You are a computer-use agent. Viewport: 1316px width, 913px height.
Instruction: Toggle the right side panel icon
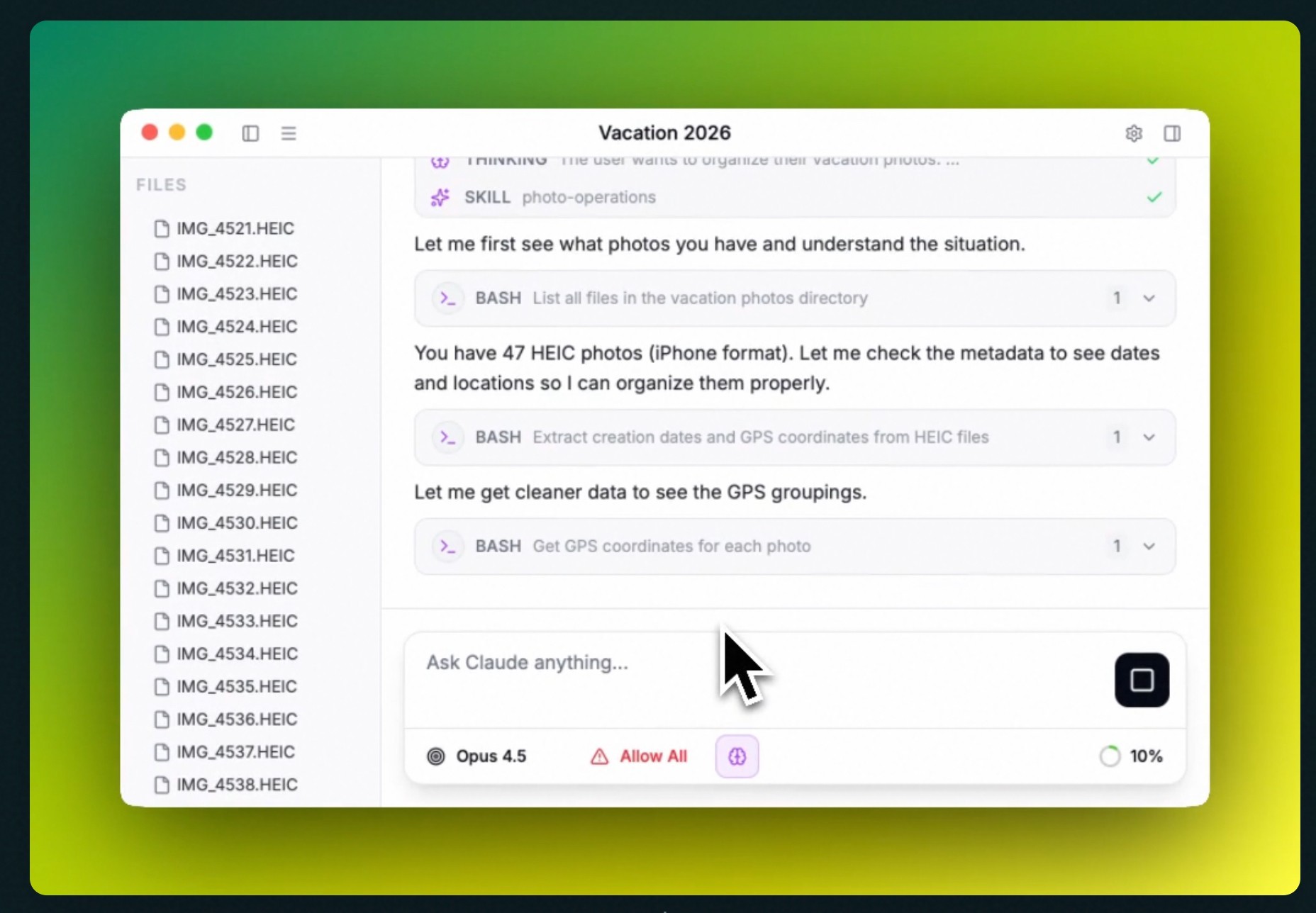coord(1172,133)
